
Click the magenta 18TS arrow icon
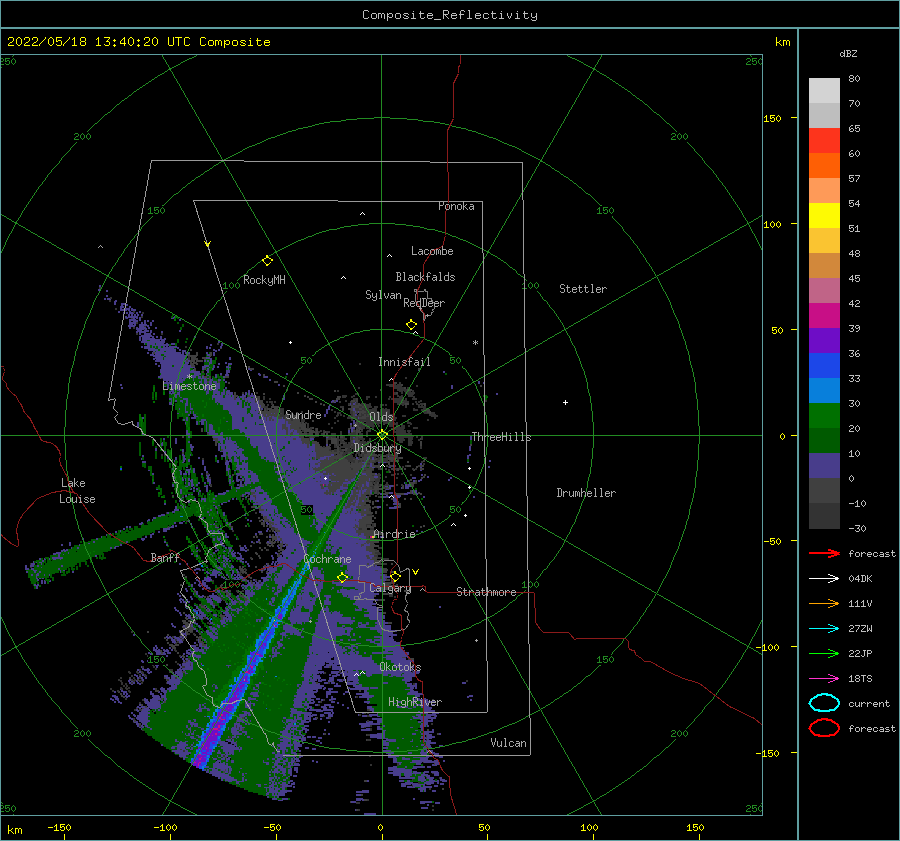[x=824, y=679]
